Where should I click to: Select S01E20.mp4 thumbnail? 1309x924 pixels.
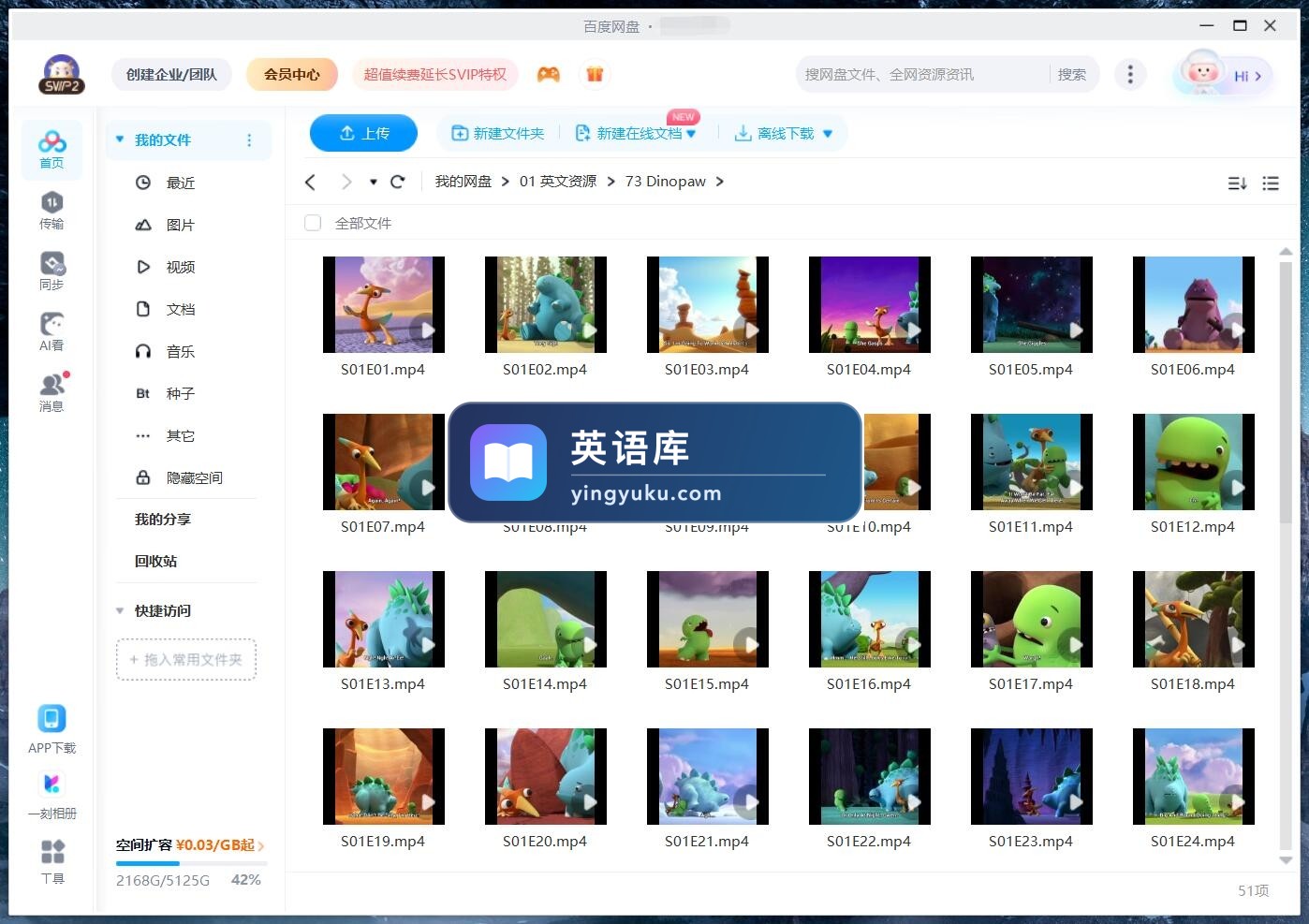pyautogui.click(x=546, y=776)
